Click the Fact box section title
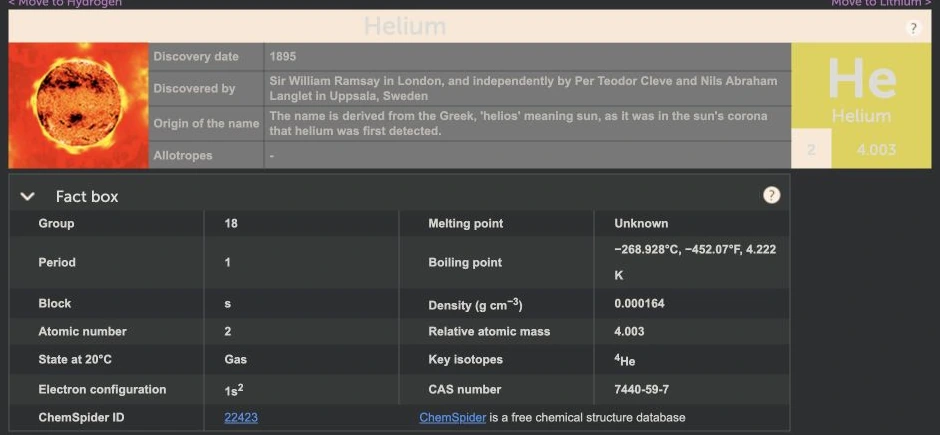Screen dimensions: 940x435 [x=87, y=197]
